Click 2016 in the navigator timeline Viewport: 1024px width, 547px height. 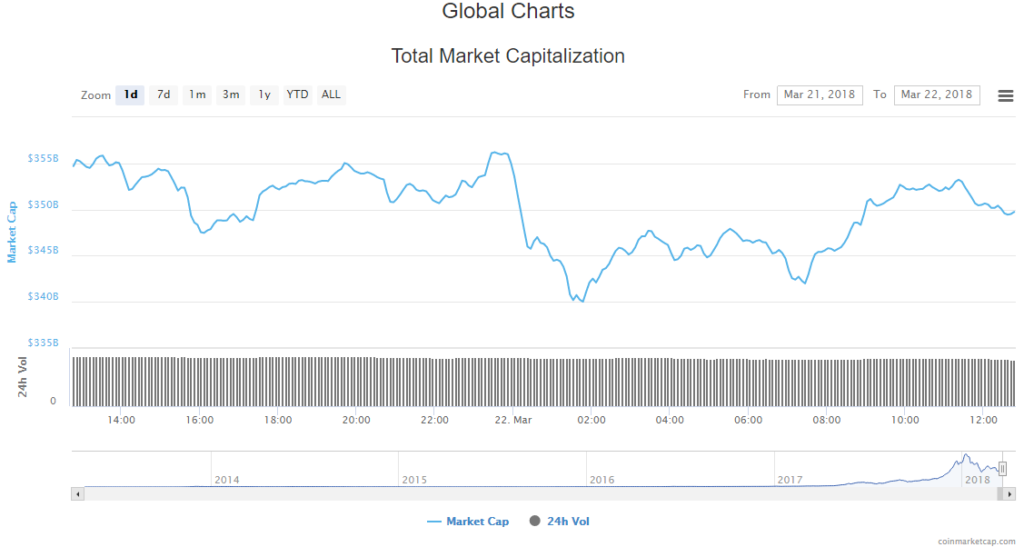point(602,480)
